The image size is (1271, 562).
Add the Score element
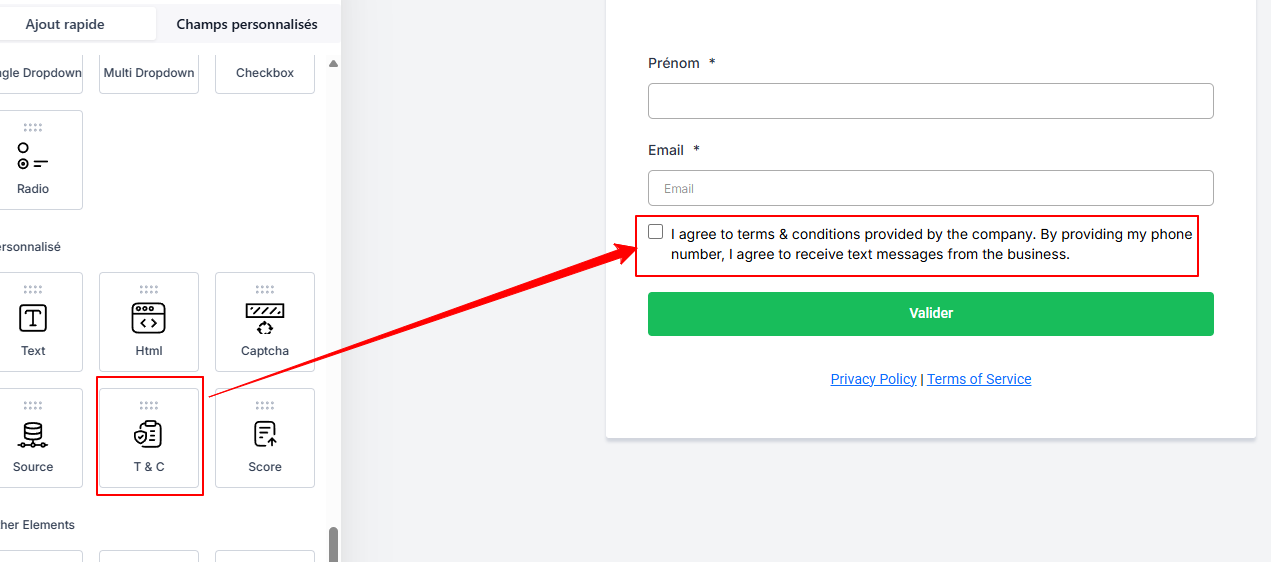click(x=265, y=438)
